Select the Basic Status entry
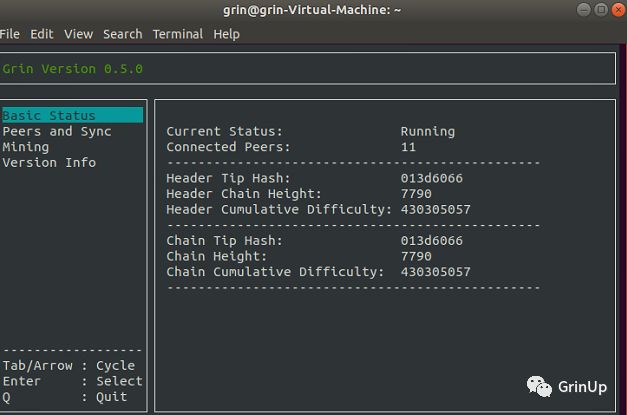Screen dimensions: 627x415 (x=72, y=115)
